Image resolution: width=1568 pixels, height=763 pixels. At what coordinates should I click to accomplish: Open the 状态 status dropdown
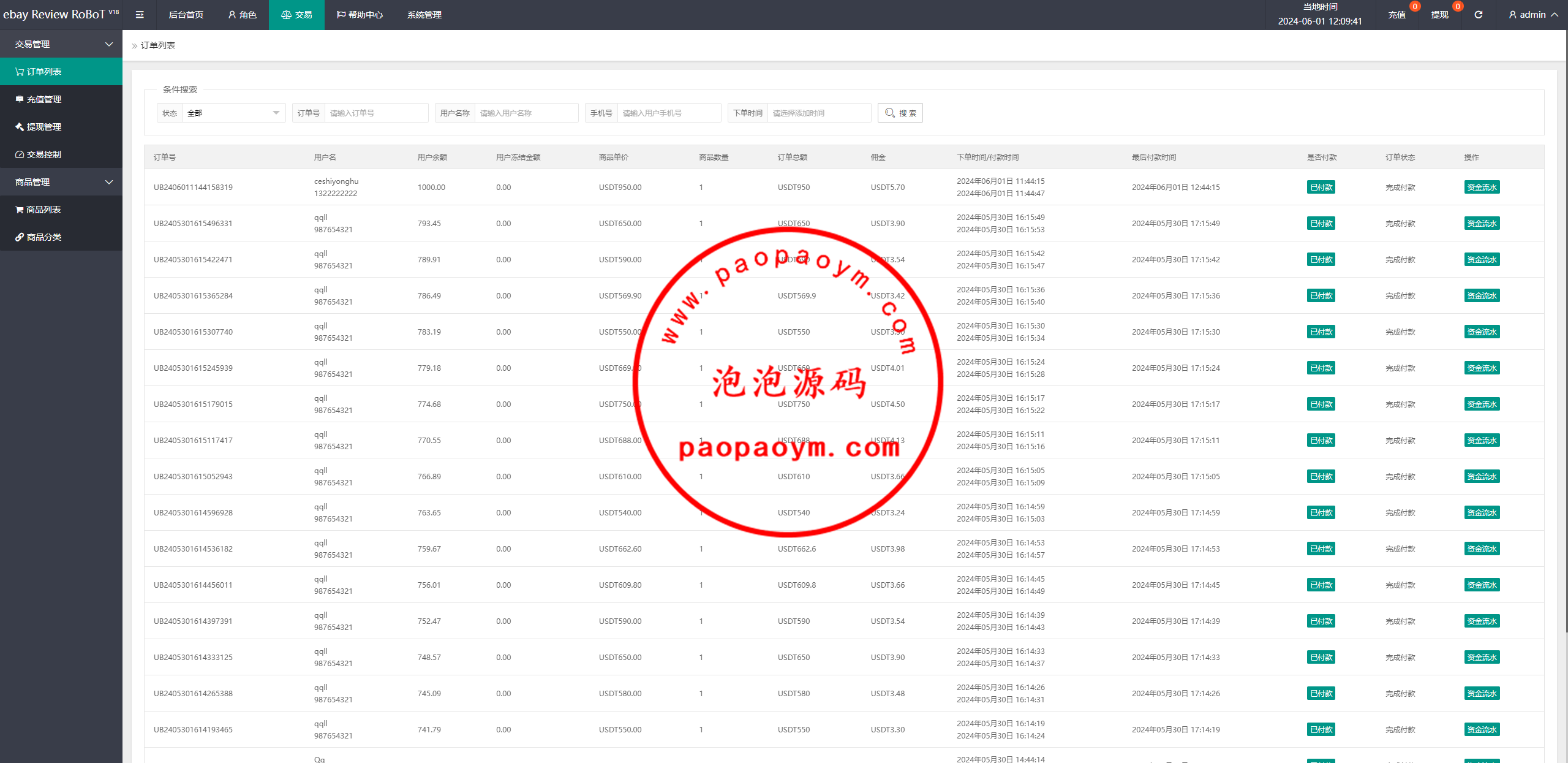click(233, 113)
